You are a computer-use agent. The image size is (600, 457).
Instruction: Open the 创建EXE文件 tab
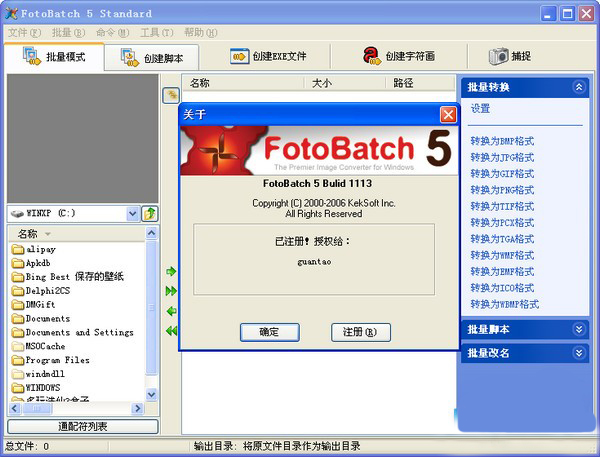click(268, 56)
